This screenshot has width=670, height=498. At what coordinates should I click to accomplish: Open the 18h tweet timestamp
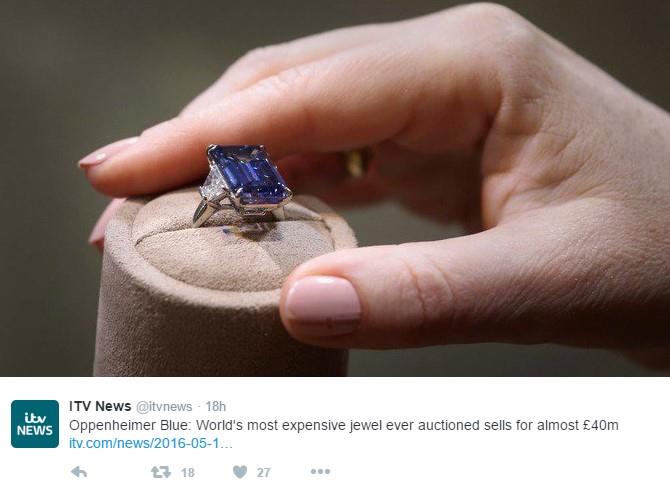click(215, 406)
